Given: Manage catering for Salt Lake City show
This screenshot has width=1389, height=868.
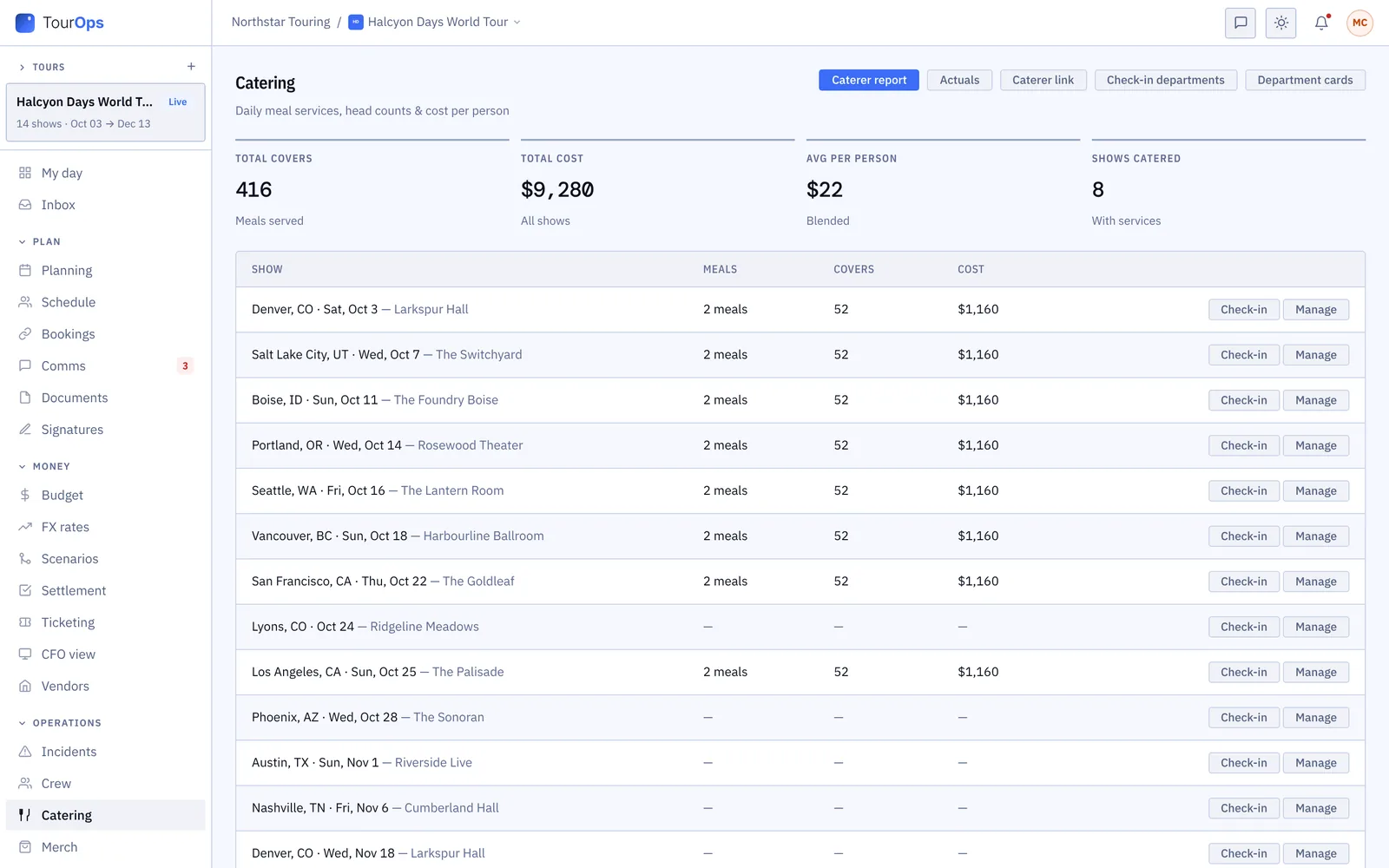Looking at the screenshot, I should click(x=1316, y=355).
